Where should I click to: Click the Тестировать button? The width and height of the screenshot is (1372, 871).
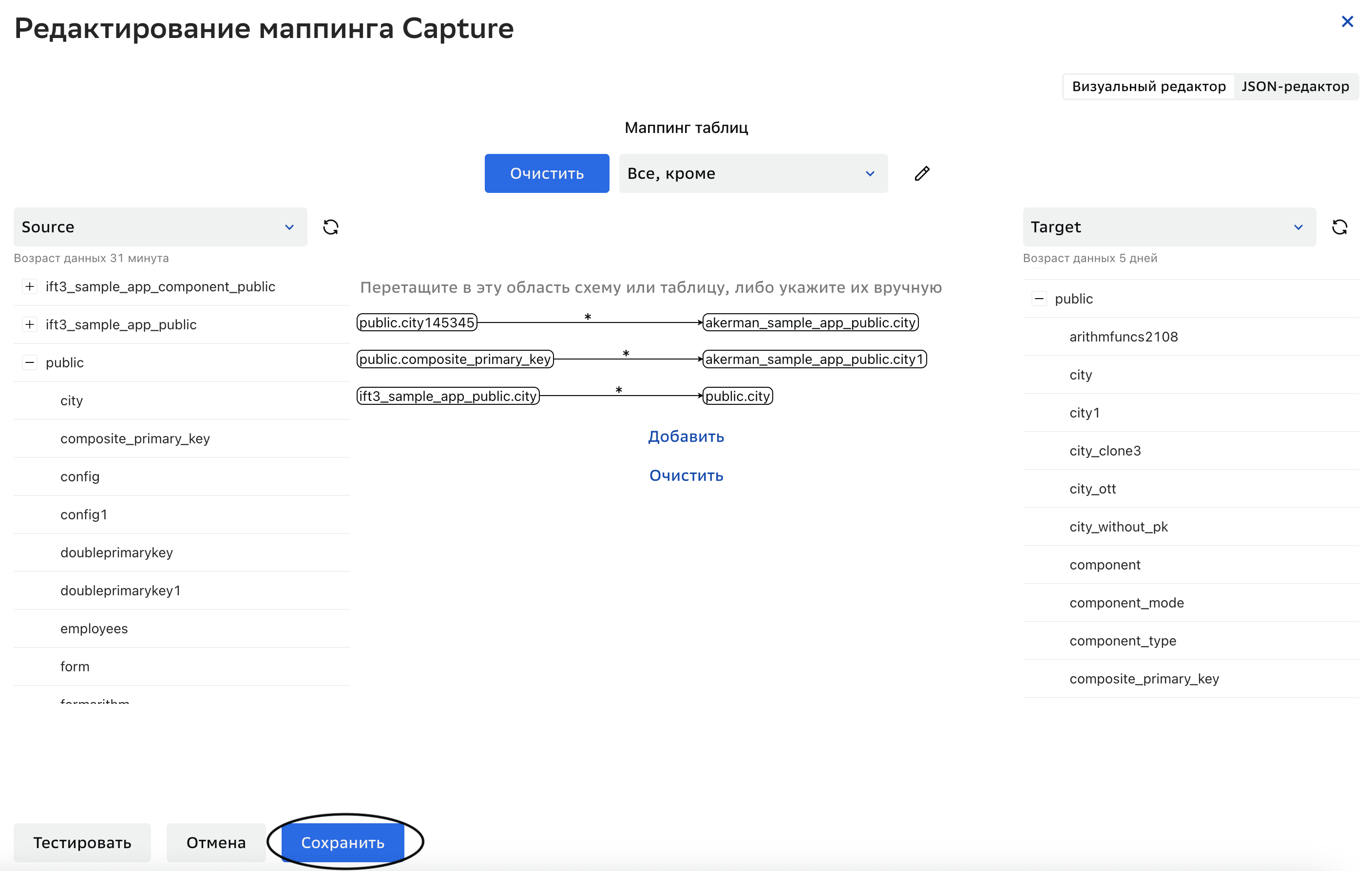82,842
